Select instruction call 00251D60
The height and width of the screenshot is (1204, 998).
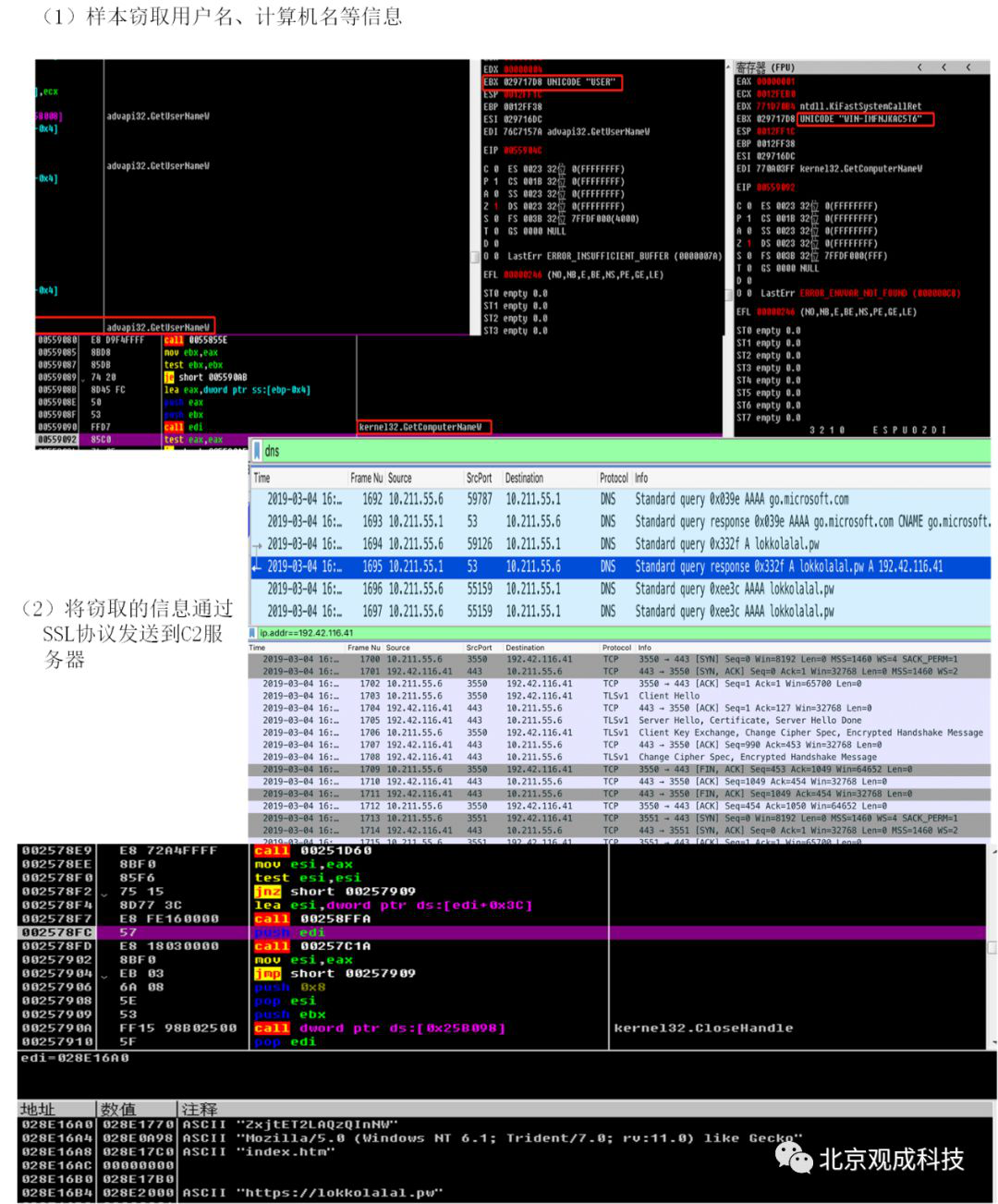(x=314, y=851)
